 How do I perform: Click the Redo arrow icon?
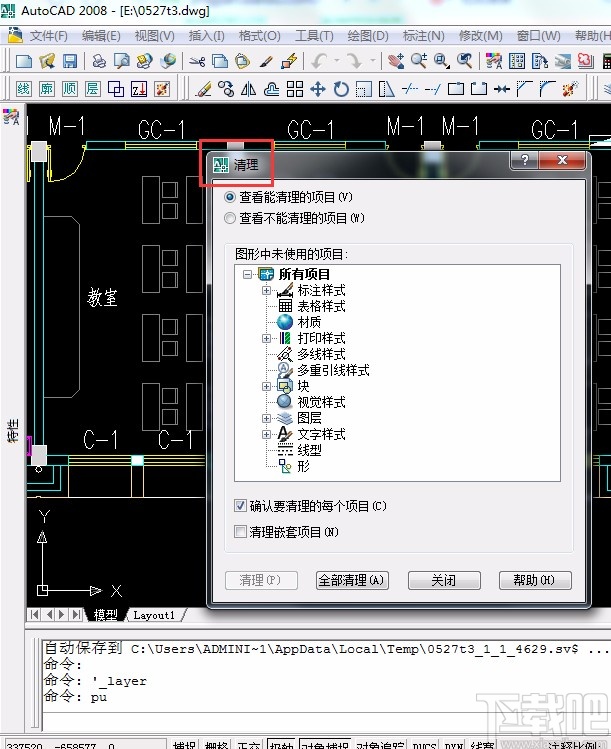coord(354,61)
